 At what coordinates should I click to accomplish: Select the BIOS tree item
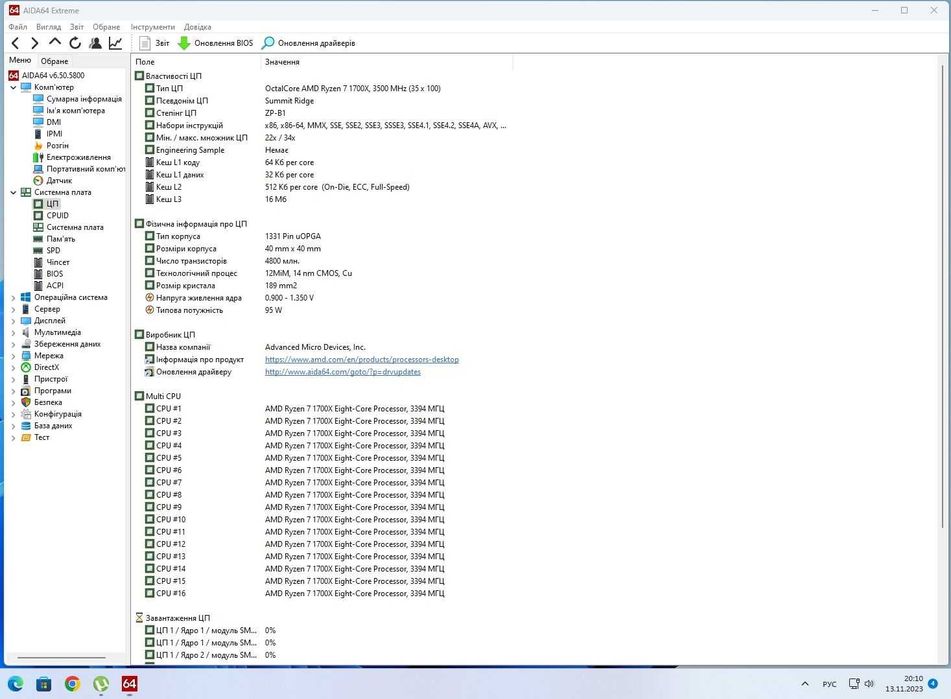tap(55, 273)
